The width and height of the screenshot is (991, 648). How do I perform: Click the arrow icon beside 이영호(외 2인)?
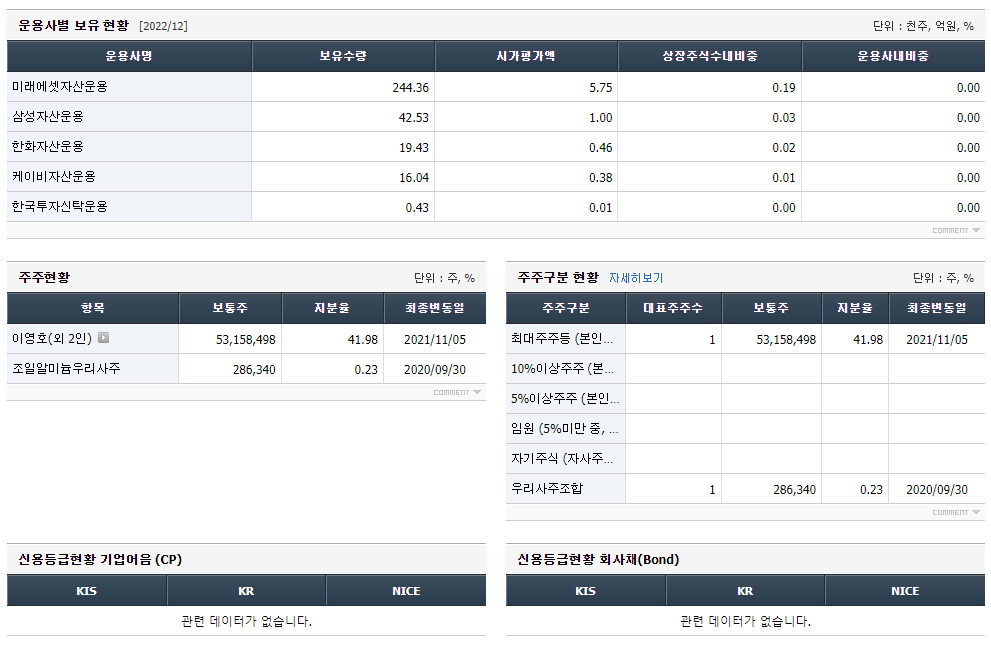(x=104, y=338)
